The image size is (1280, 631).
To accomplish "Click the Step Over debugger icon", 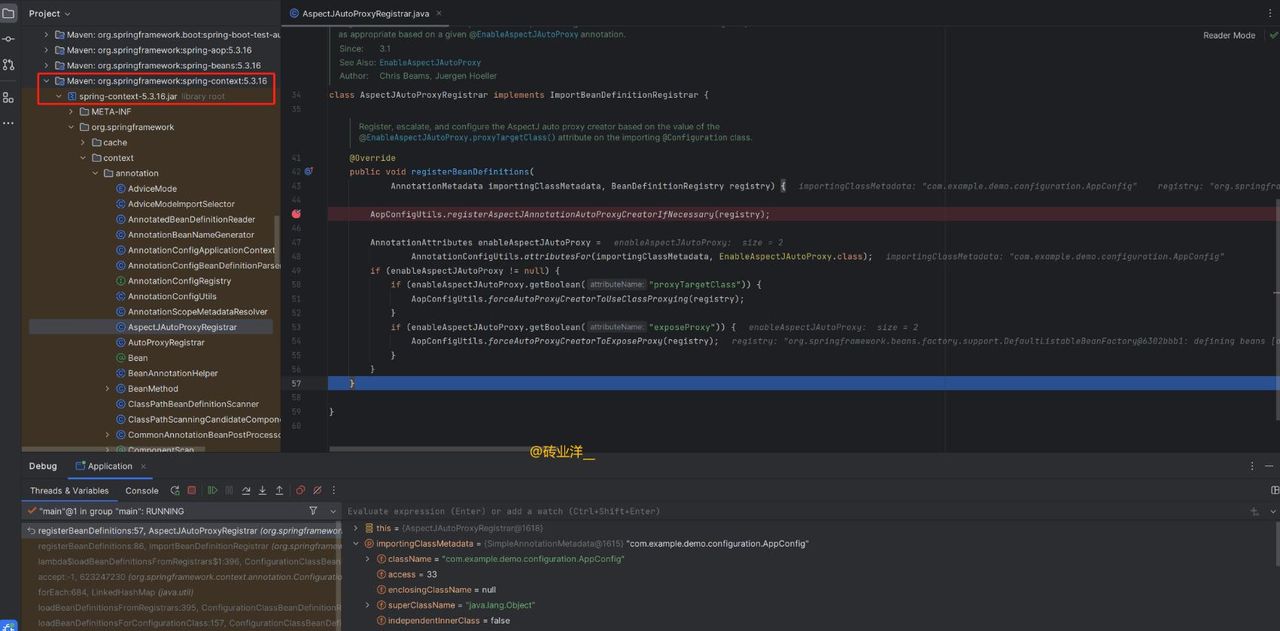I will point(246,491).
